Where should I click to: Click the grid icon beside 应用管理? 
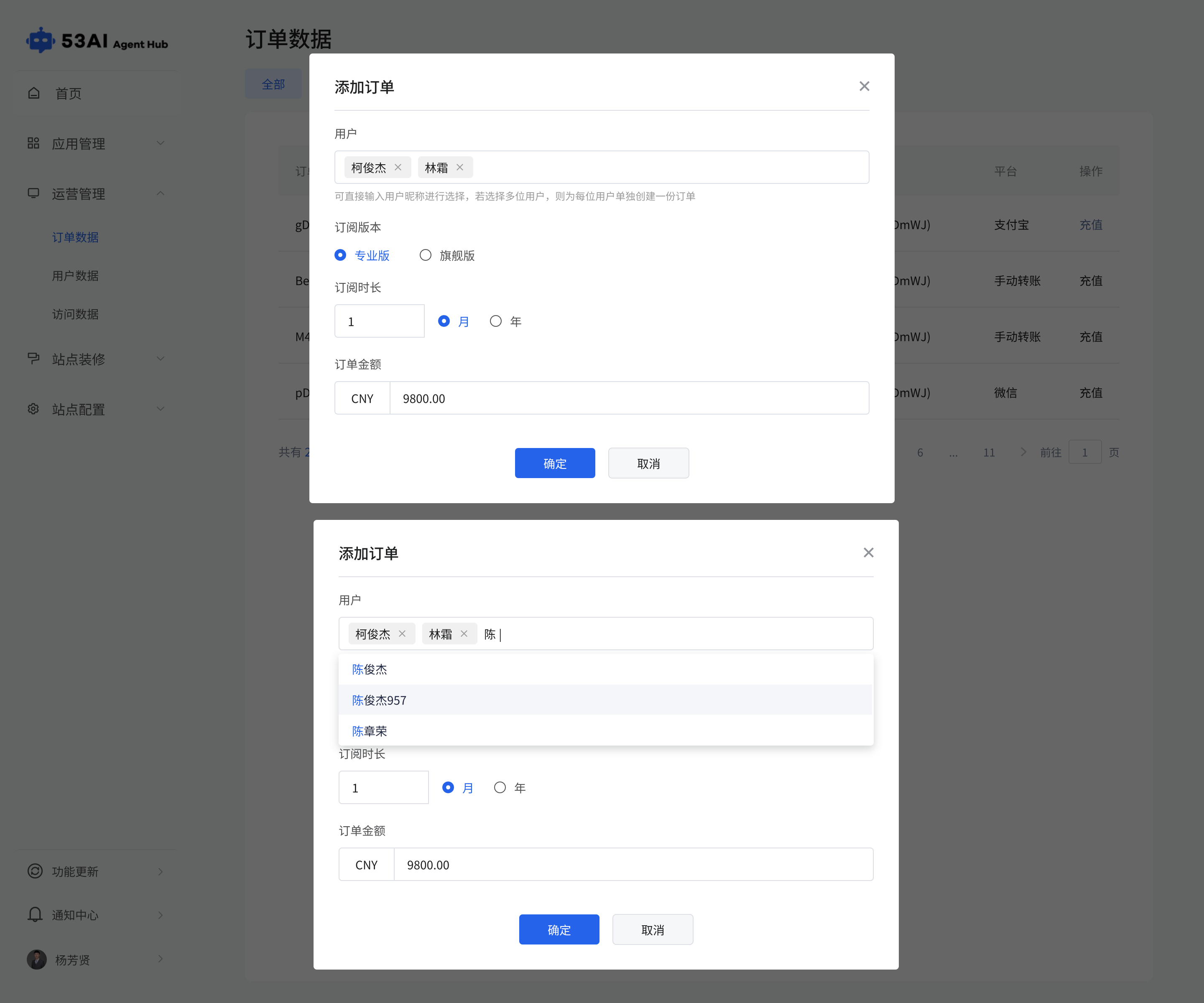[33, 143]
